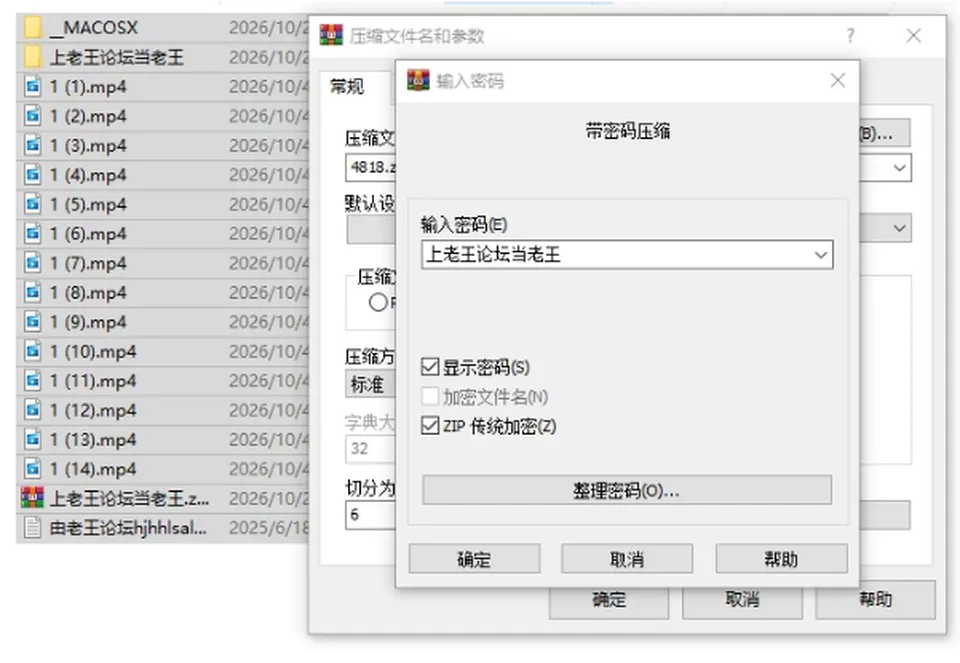Click the archive name field showing 4818.z

[x=371, y=168]
